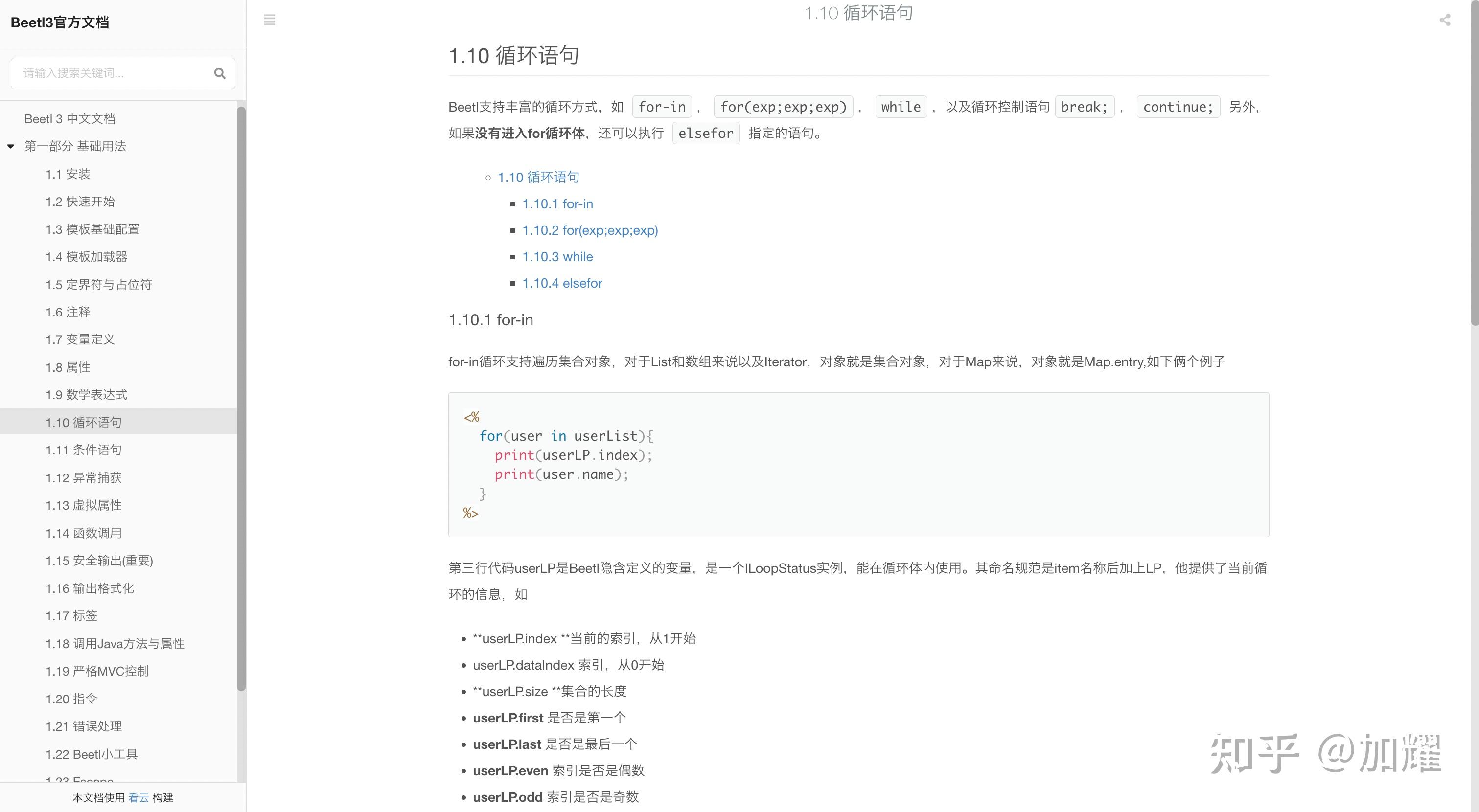Follow the 1.10.2 for(exp;exp;exp) link

(590, 230)
